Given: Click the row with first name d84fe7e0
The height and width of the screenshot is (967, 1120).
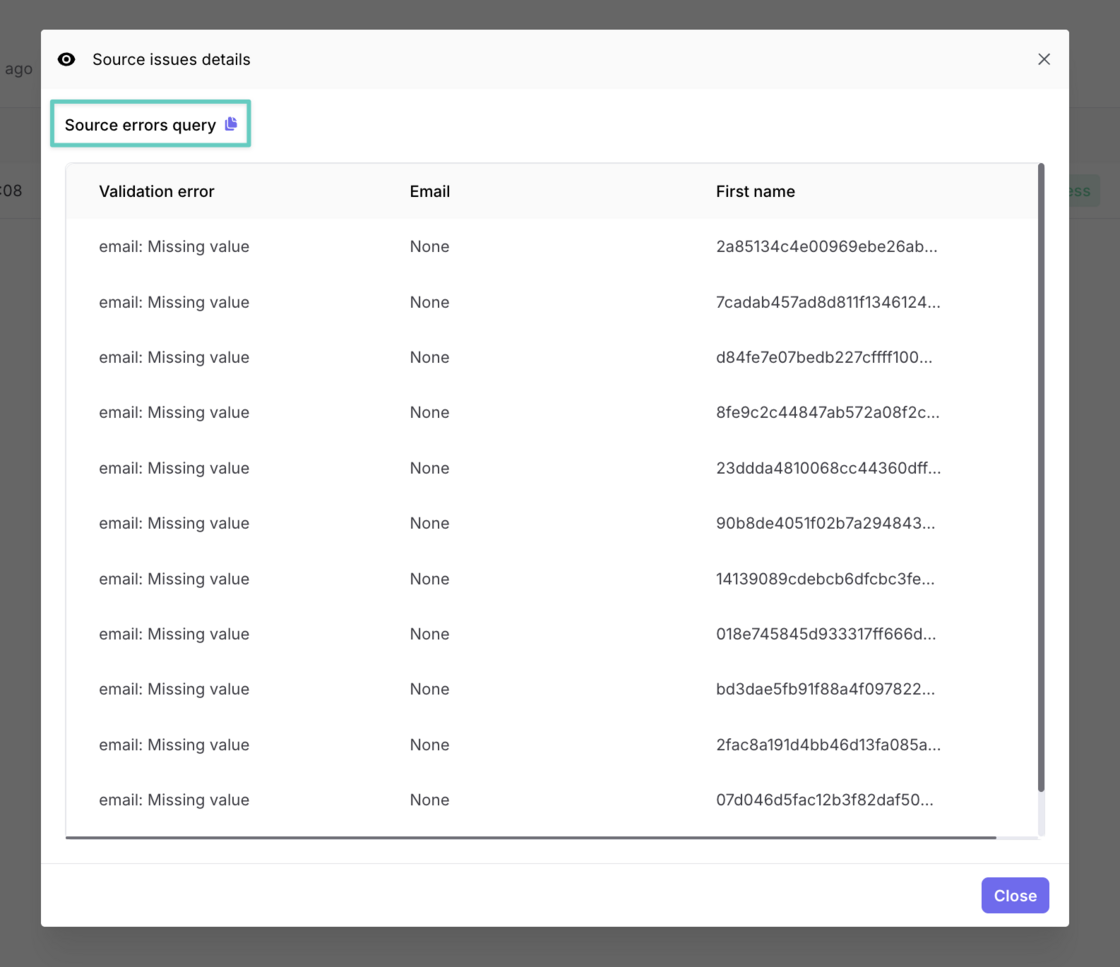Looking at the screenshot, I should coord(823,357).
